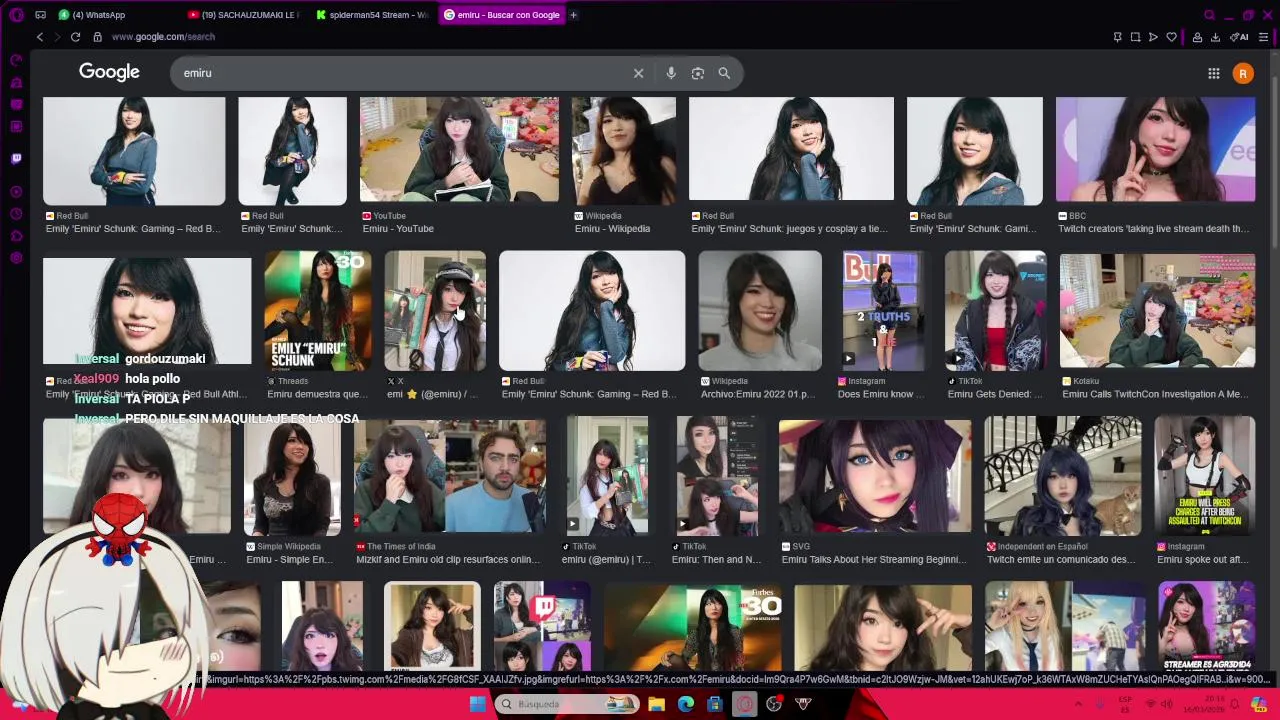Open new tab with plus button
This screenshot has width=1280, height=720.
coord(573,15)
